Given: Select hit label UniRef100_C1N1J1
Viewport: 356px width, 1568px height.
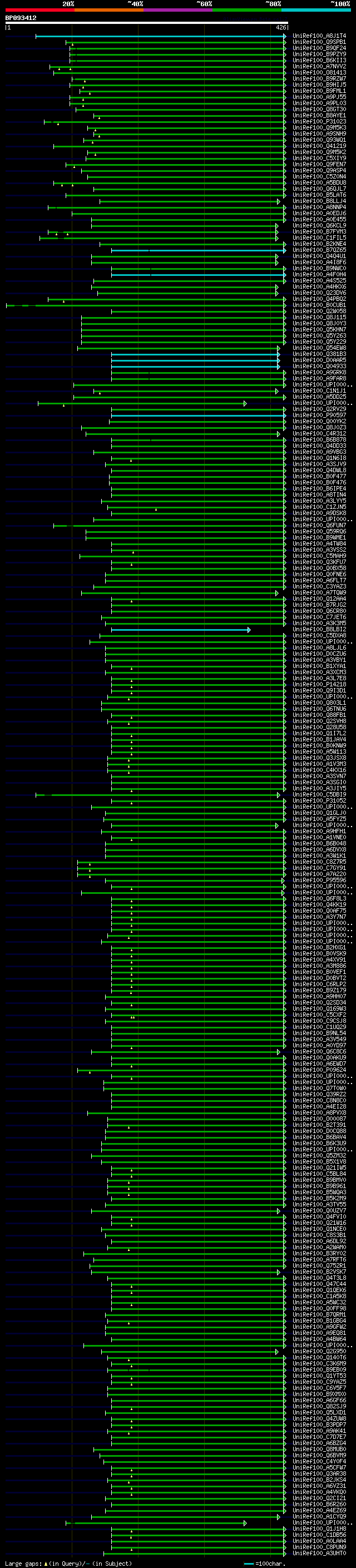Looking at the screenshot, I should pyautogui.click(x=319, y=391).
